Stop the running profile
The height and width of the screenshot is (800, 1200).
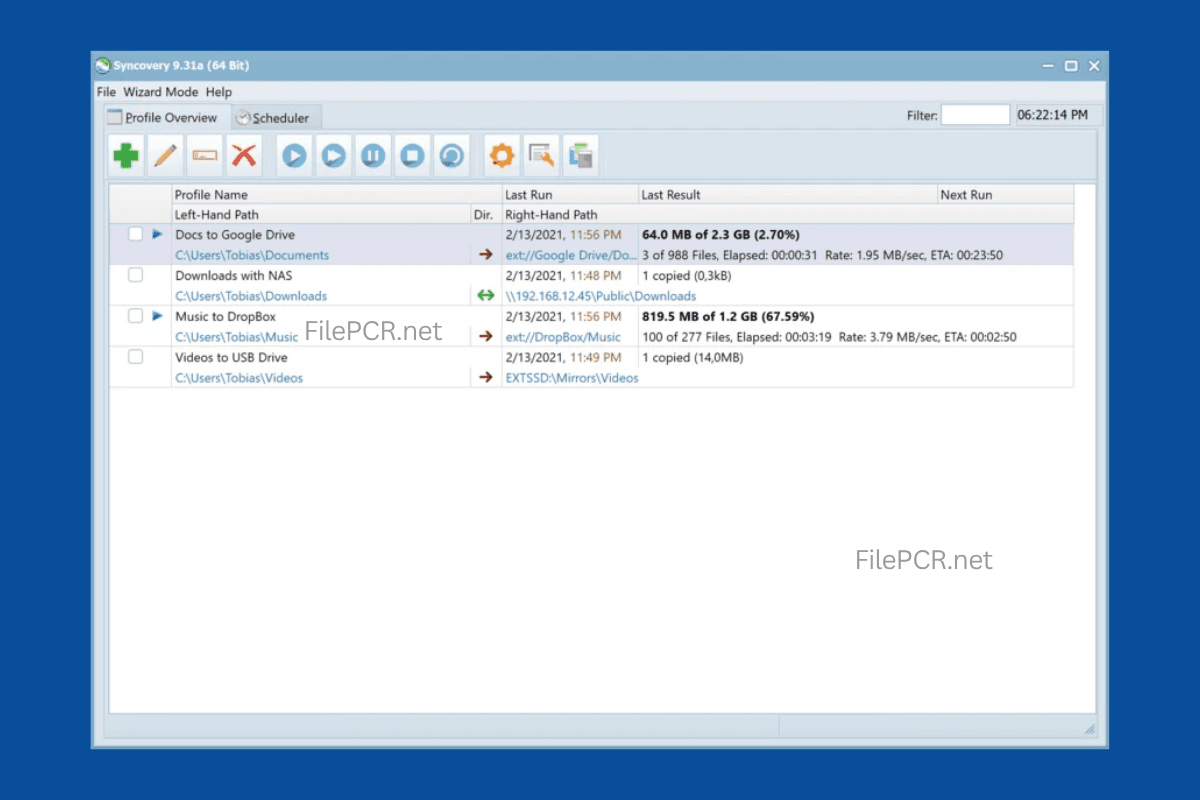point(412,156)
